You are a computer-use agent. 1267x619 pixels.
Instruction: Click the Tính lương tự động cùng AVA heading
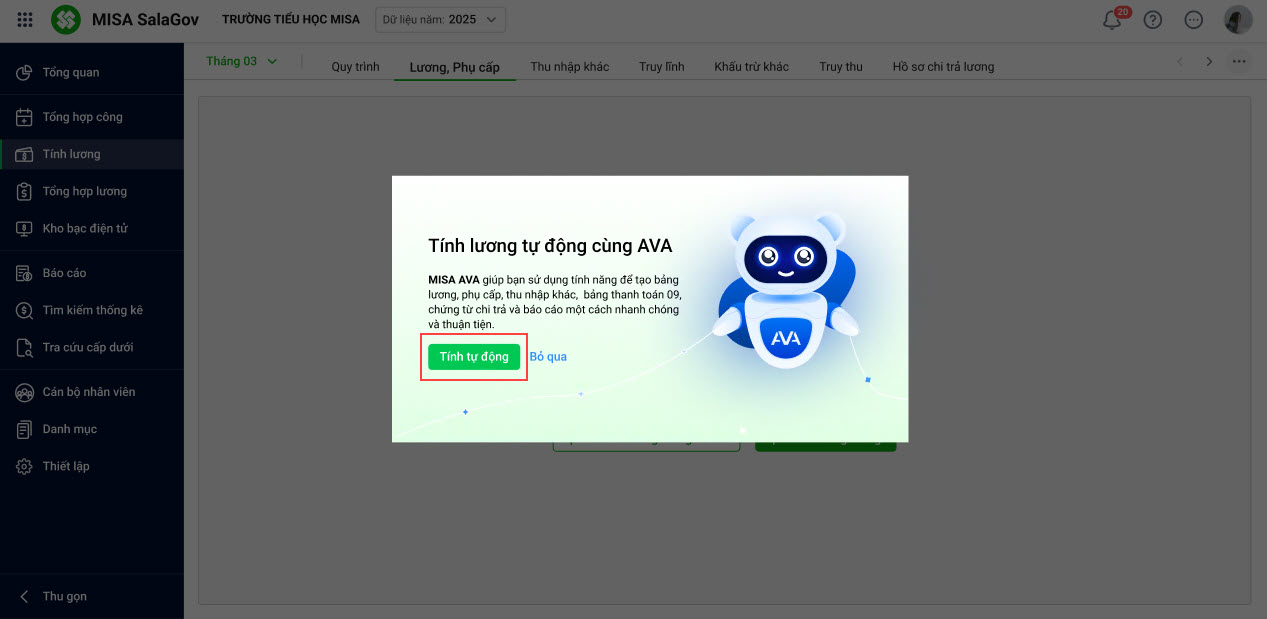[x=550, y=246]
